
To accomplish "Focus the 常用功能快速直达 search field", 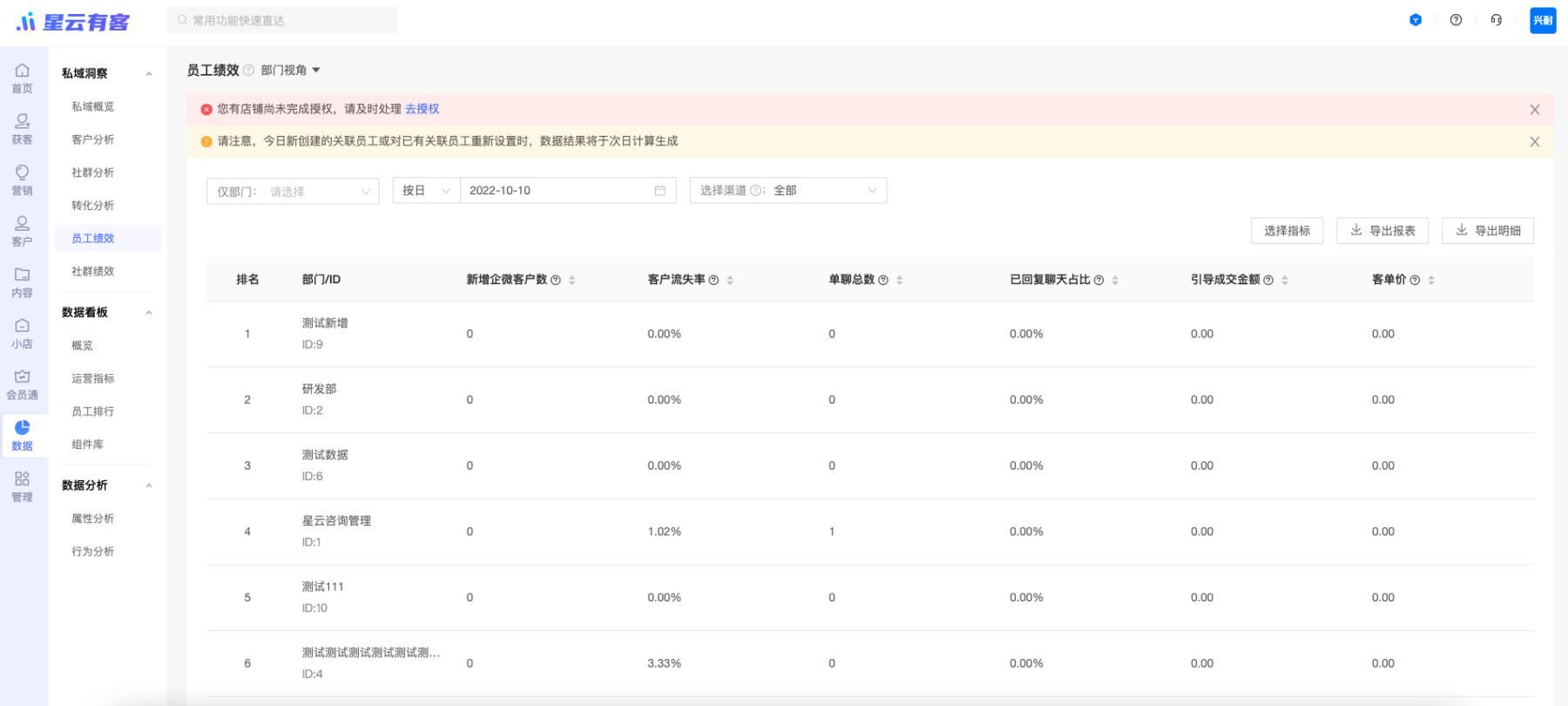I will pyautogui.click(x=282, y=20).
